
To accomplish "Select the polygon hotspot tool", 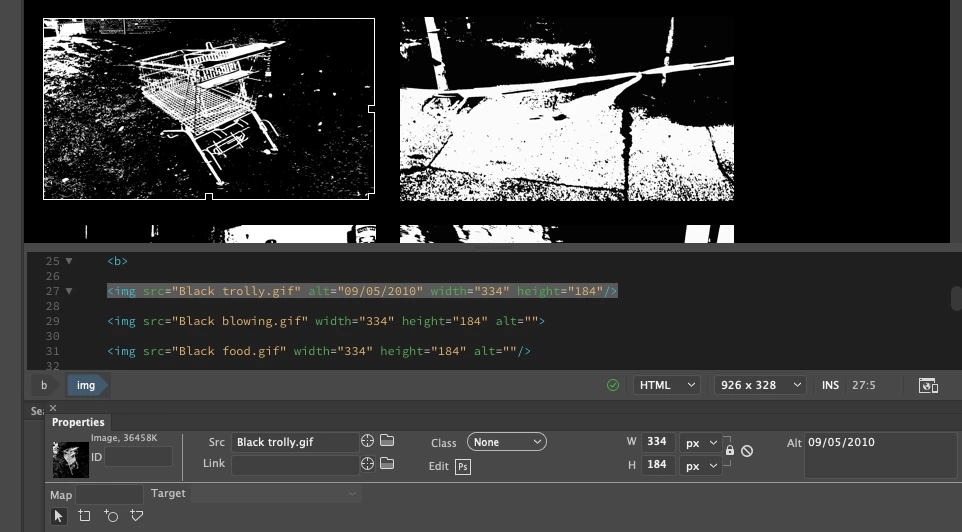I will (137, 516).
